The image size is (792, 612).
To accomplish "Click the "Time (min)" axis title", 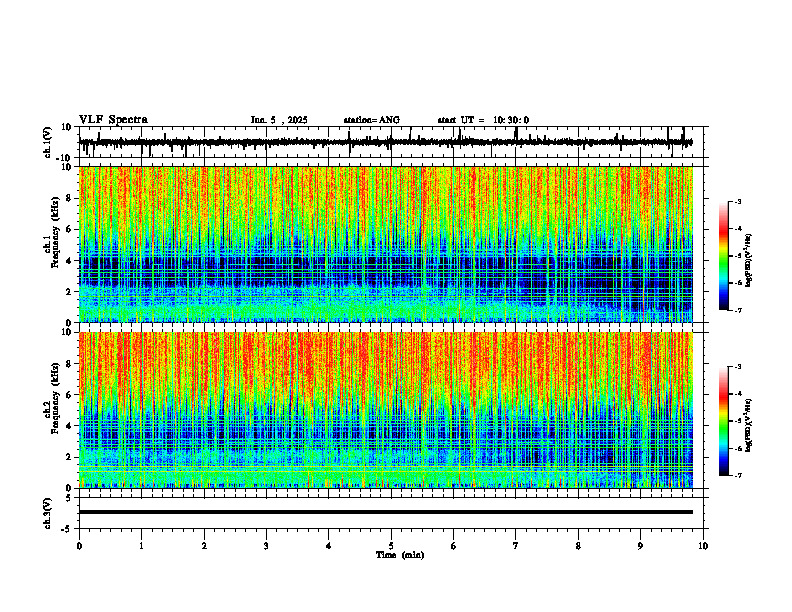I will coord(400,555).
